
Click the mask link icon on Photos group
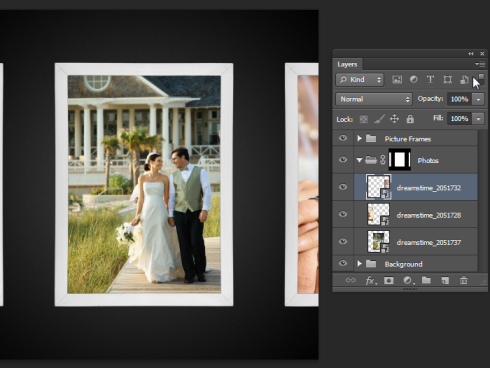(383, 160)
